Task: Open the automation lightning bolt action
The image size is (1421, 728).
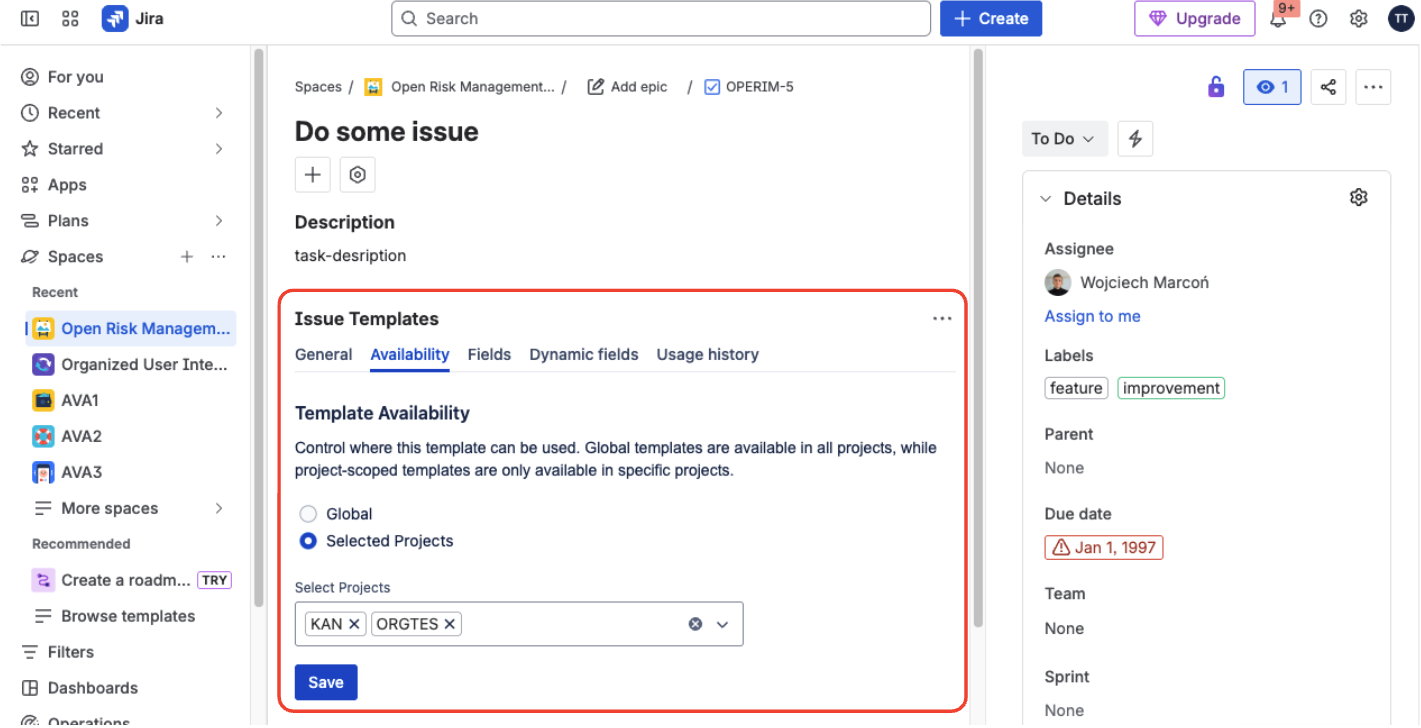Action: pyautogui.click(x=1135, y=138)
